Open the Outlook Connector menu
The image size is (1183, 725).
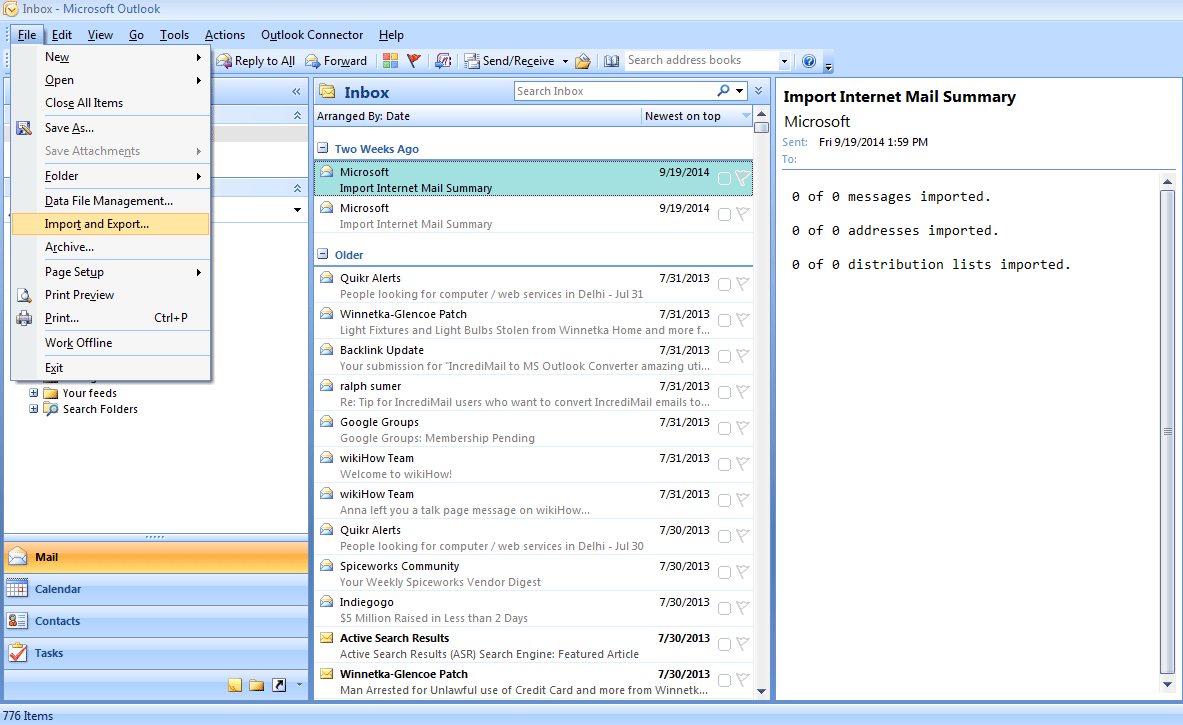click(312, 35)
